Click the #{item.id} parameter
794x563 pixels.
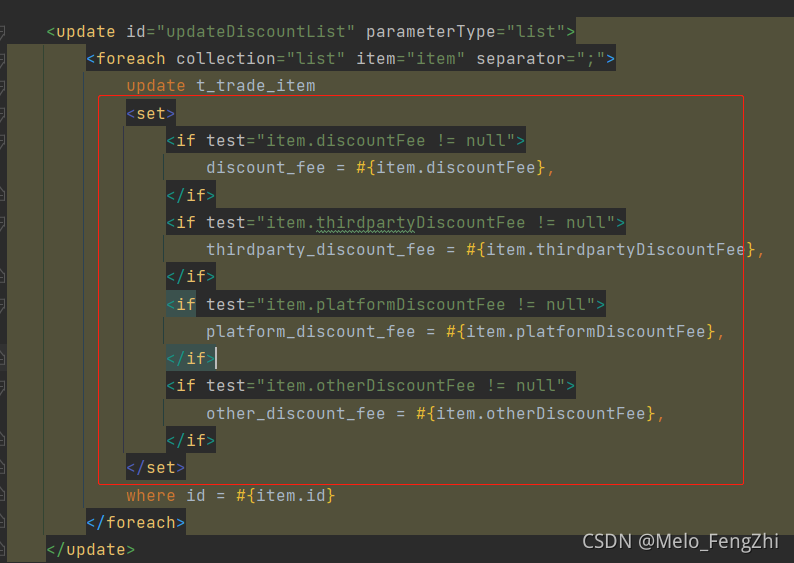(286, 495)
